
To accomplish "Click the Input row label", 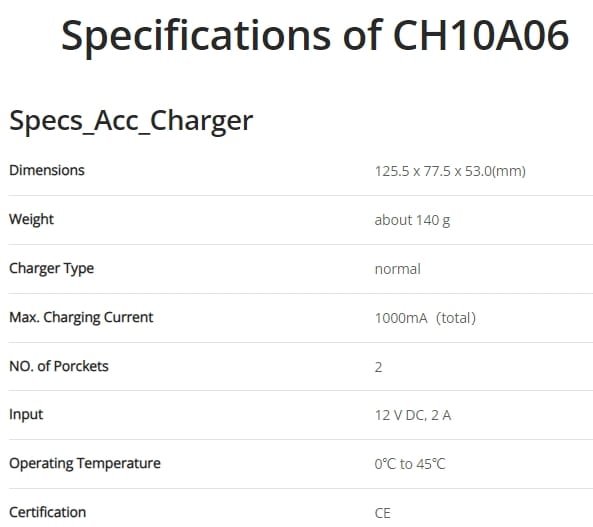I will [26, 415].
